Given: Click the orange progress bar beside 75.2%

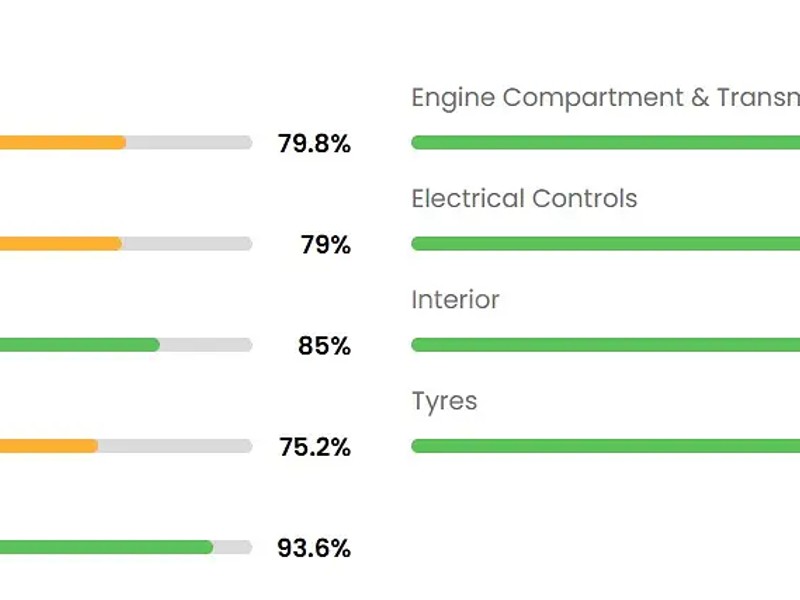Looking at the screenshot, I should pos(48,446).
